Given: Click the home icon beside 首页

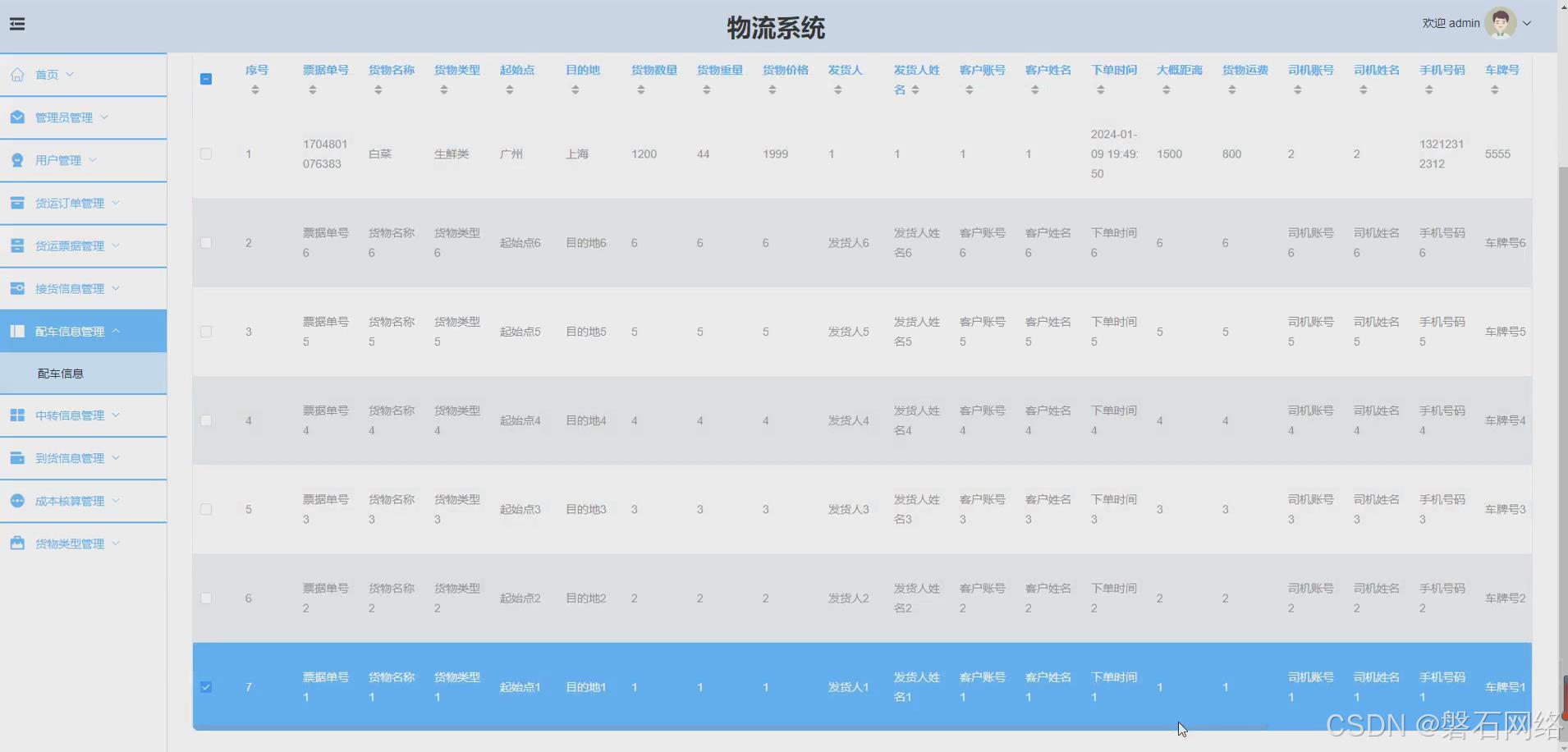Looking at the screenshot, I should (x=17, y=75).
